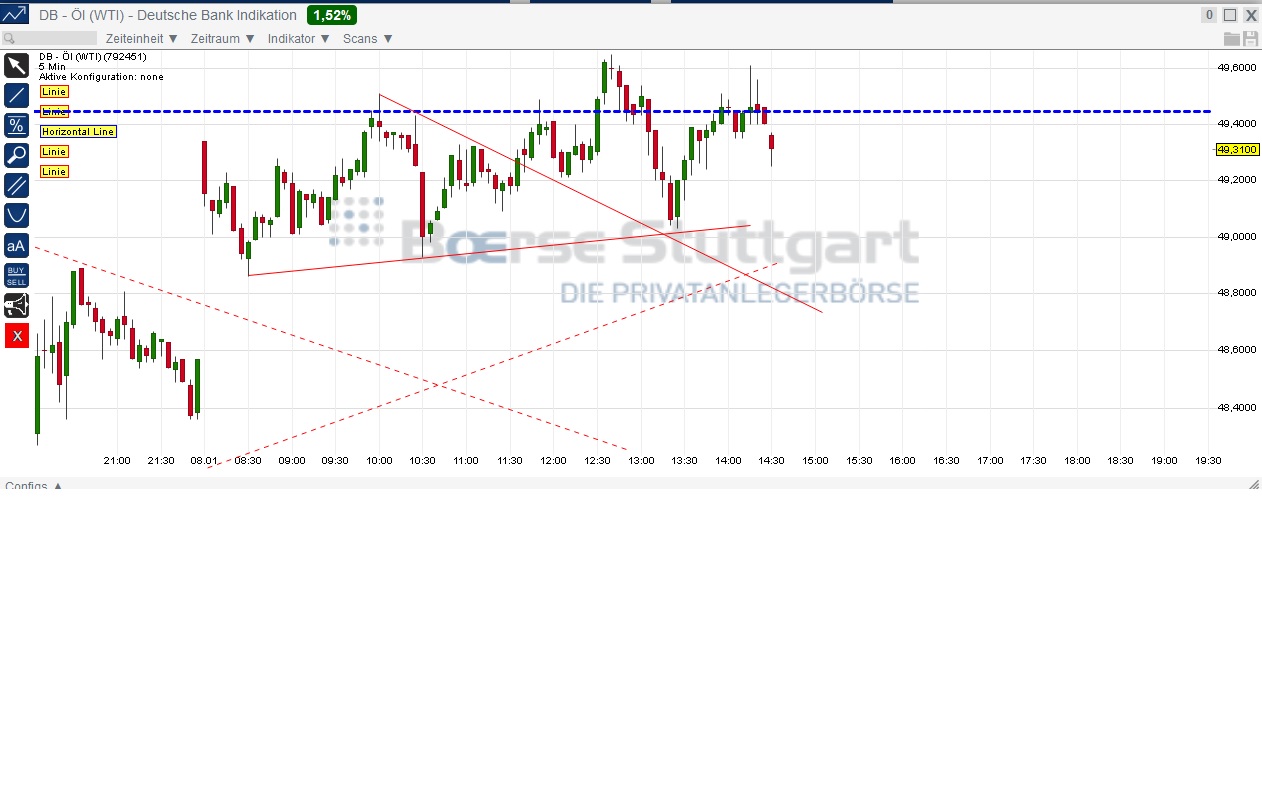Click the 19:30 time axis label
1262x788 pixels.
point(1208,460)
